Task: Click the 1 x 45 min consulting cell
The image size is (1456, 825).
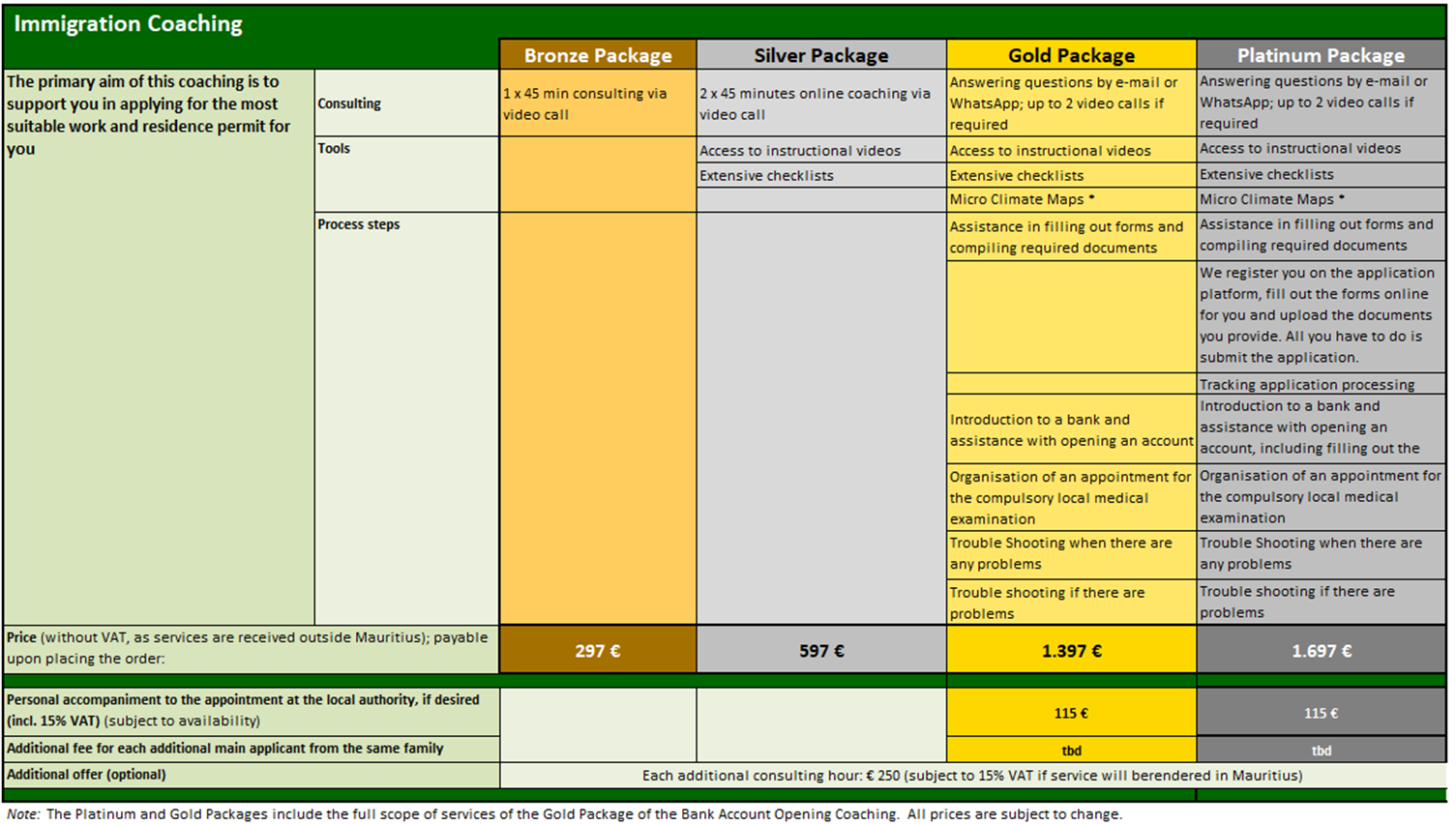Action: [x=585, y=103]
